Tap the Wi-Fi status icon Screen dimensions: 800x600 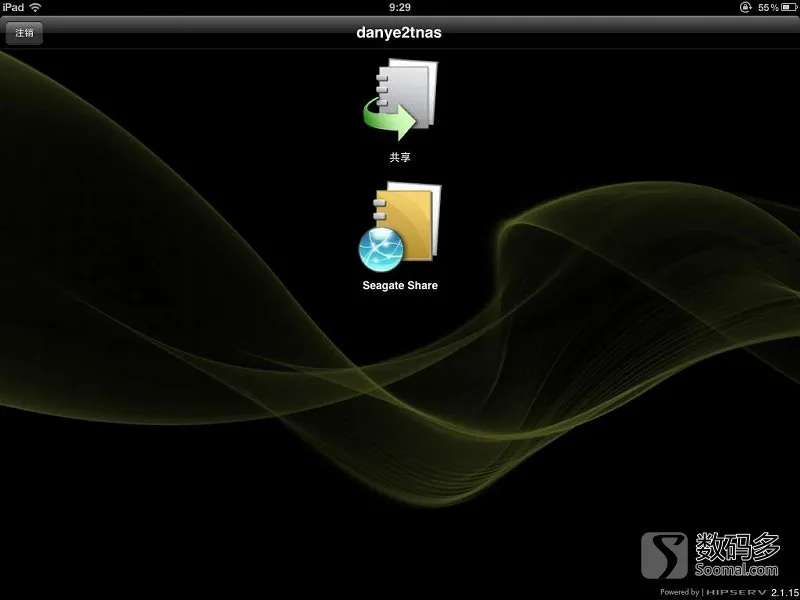click(x=35, y=7)
